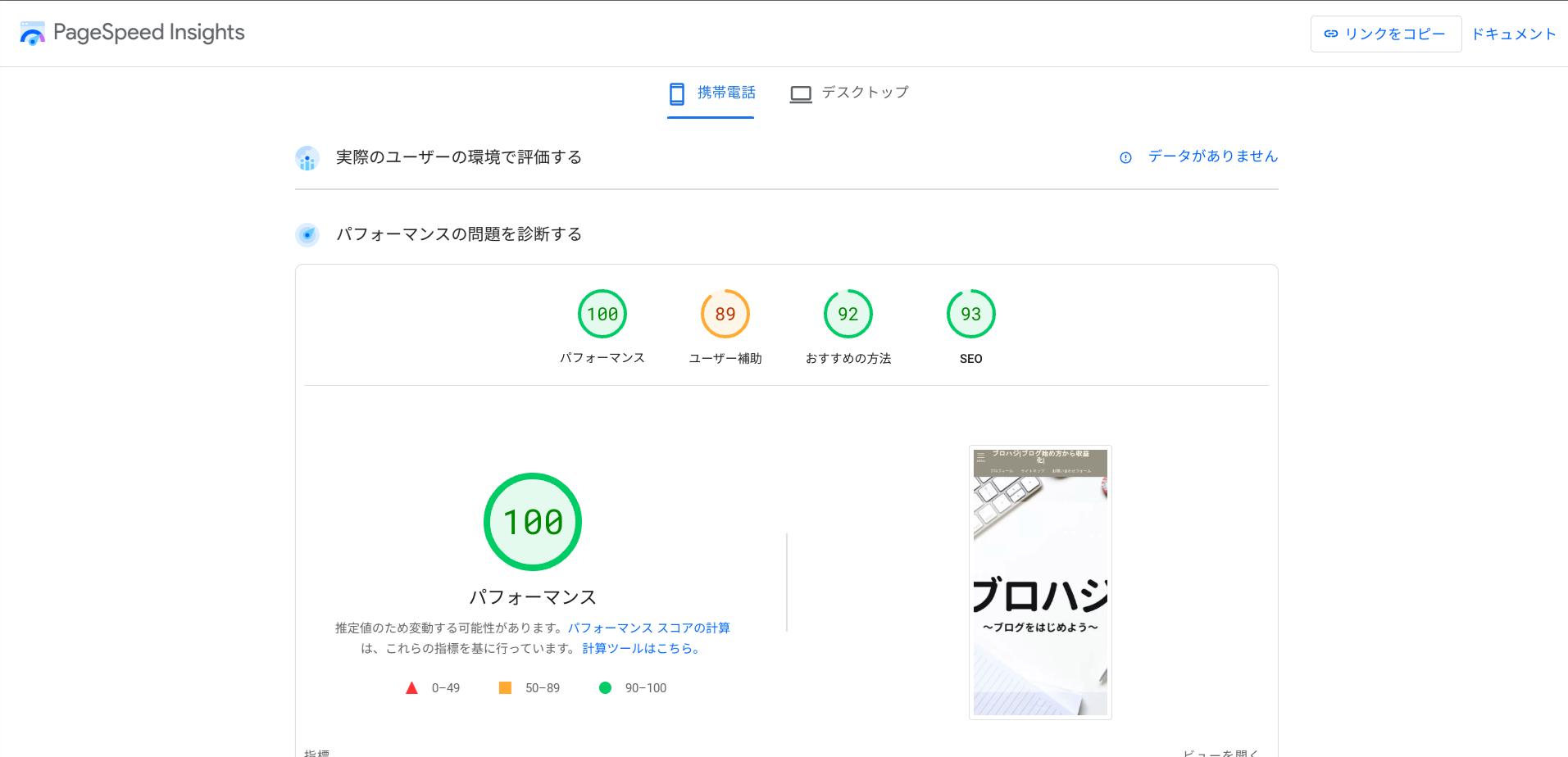Click the info icon beside データがありません
The height and width of the screenshot is (757, 1568).
[1125, 157]
